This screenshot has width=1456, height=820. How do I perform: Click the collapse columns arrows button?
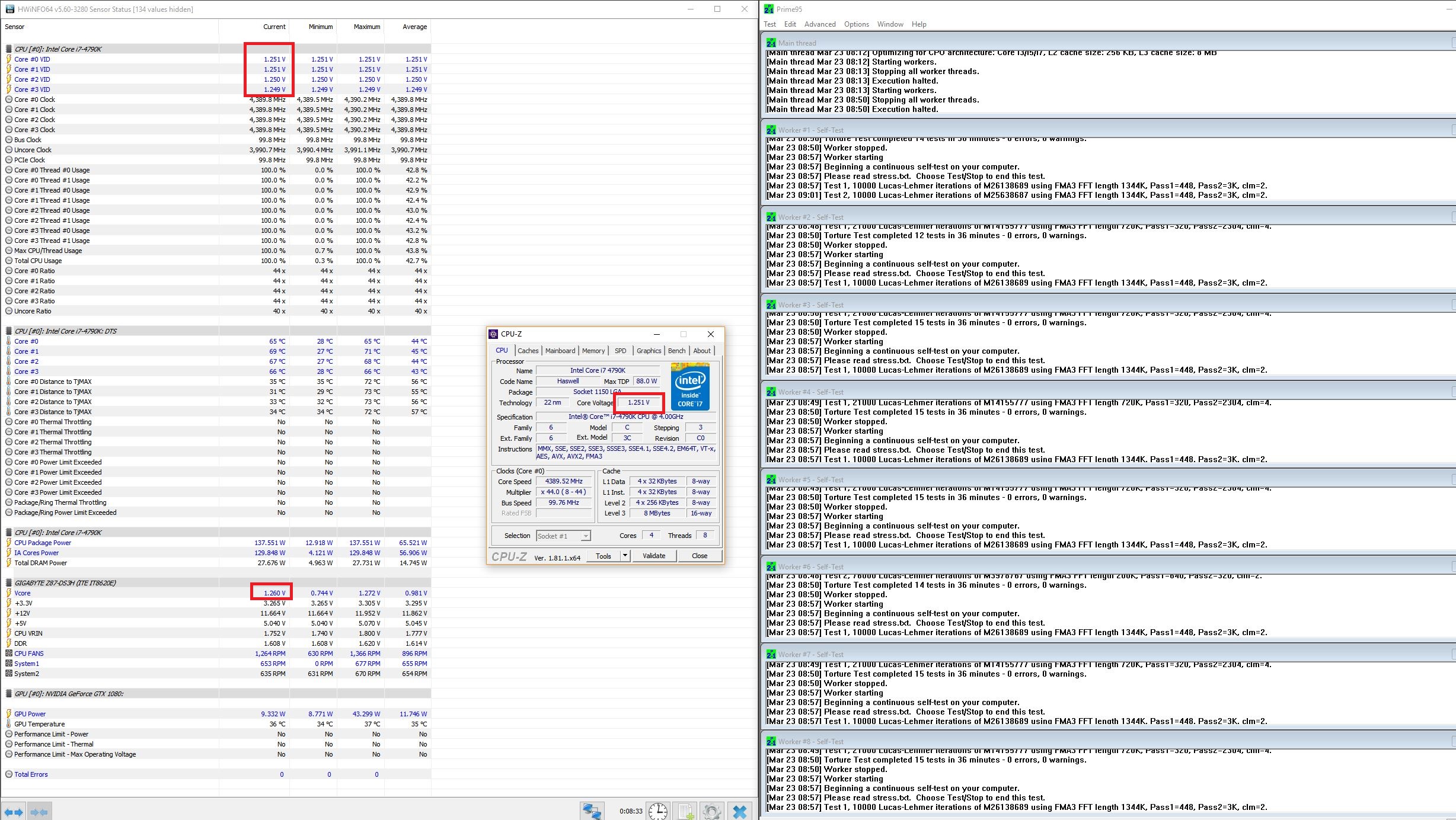pyautogui.click(x=39, y=812)
